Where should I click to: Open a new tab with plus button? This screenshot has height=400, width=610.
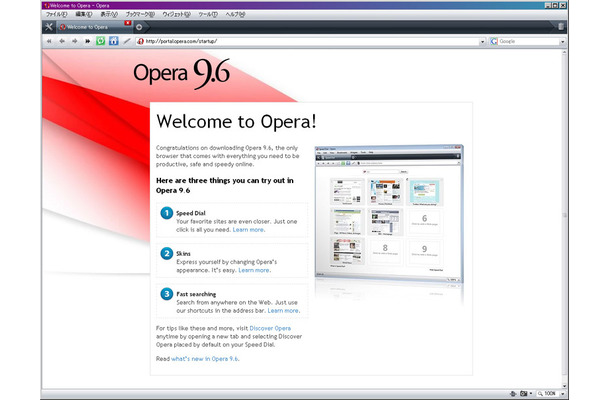[x=139, y=27]
